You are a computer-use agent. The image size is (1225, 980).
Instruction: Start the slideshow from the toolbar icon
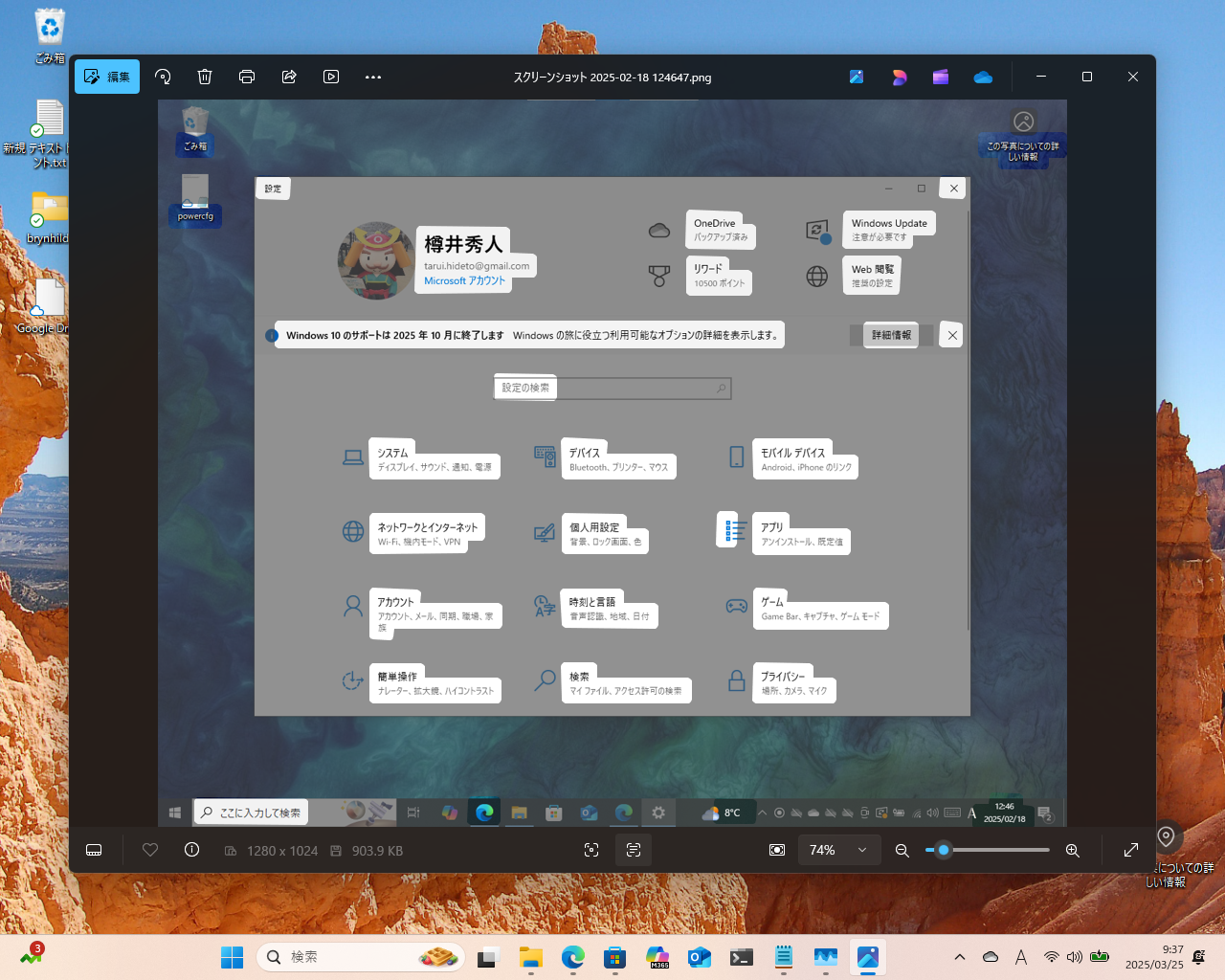[x=331, y=77]
